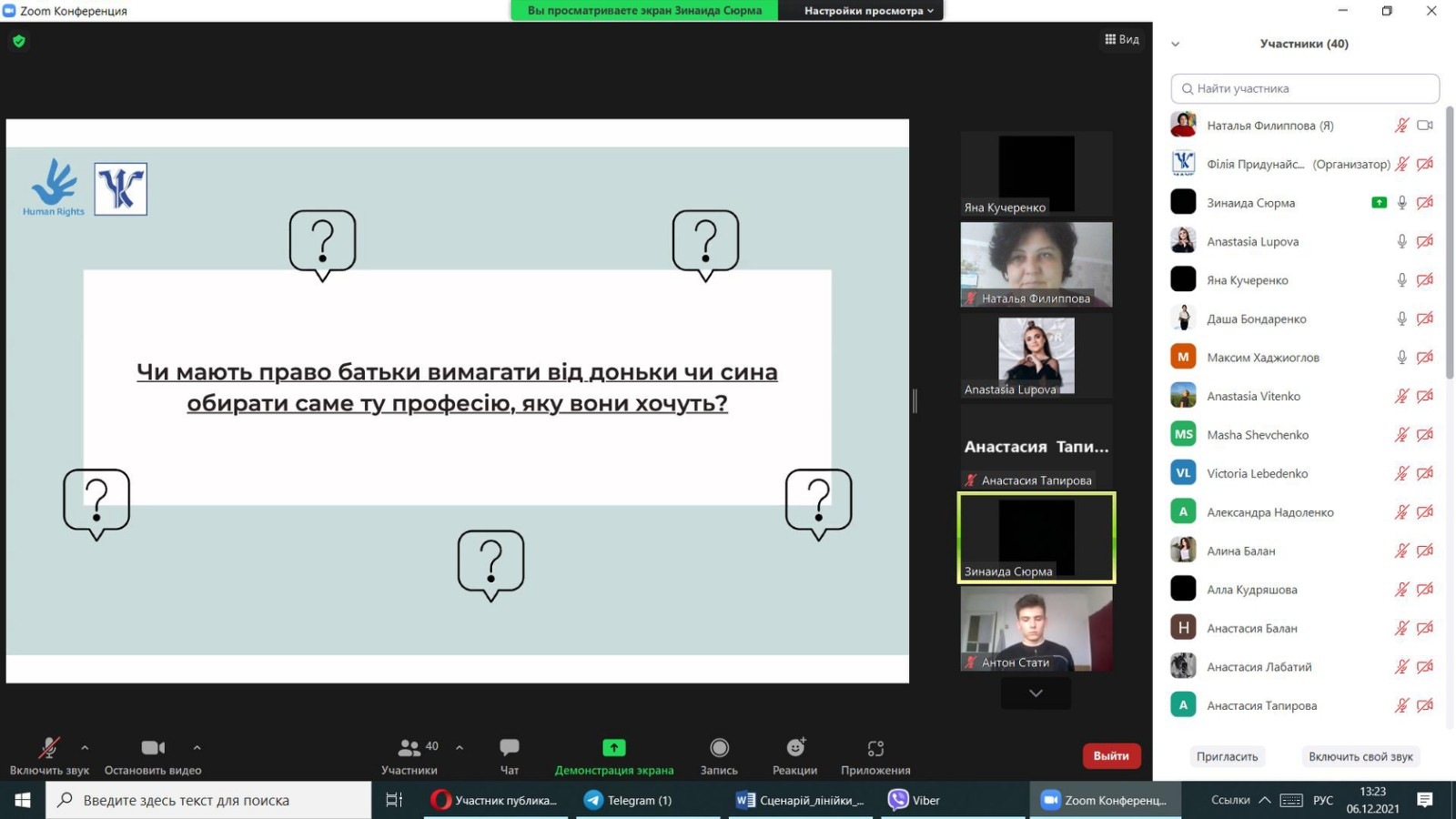The image size is (1456, 819).
Task: Open the Участники participants icon in toolbar
Action: pyautogui.click(x=409, y=748)
